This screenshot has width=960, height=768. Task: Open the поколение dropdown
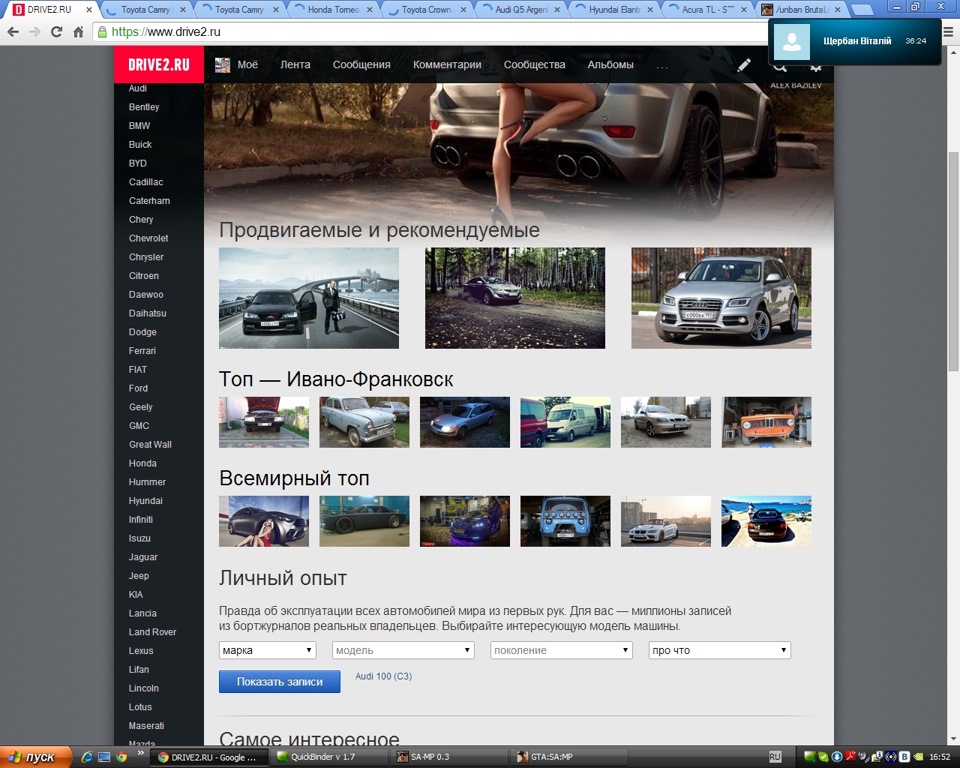point(561,650)
